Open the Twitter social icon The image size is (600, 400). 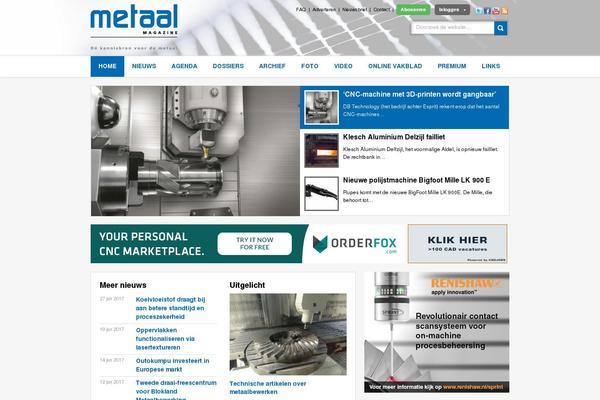pos(479,11)
